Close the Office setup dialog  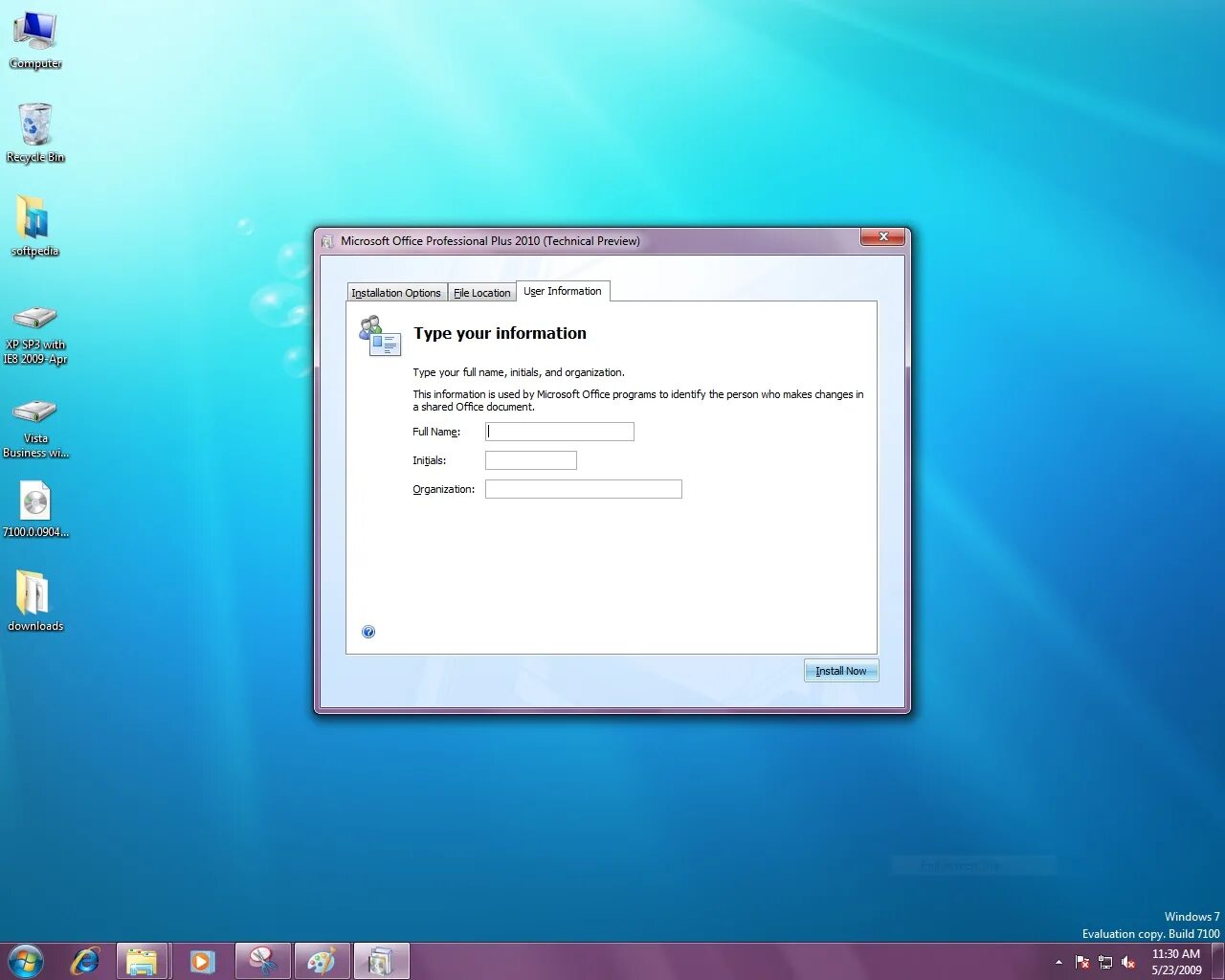882,236
